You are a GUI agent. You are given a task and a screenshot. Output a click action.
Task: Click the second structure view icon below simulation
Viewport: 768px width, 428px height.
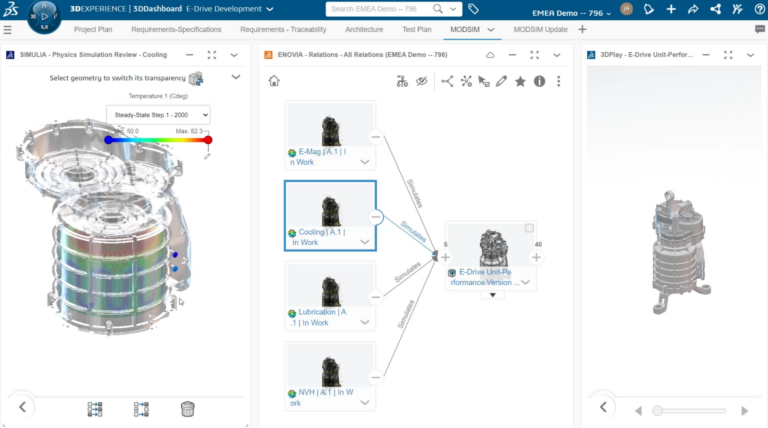point(141,409)
